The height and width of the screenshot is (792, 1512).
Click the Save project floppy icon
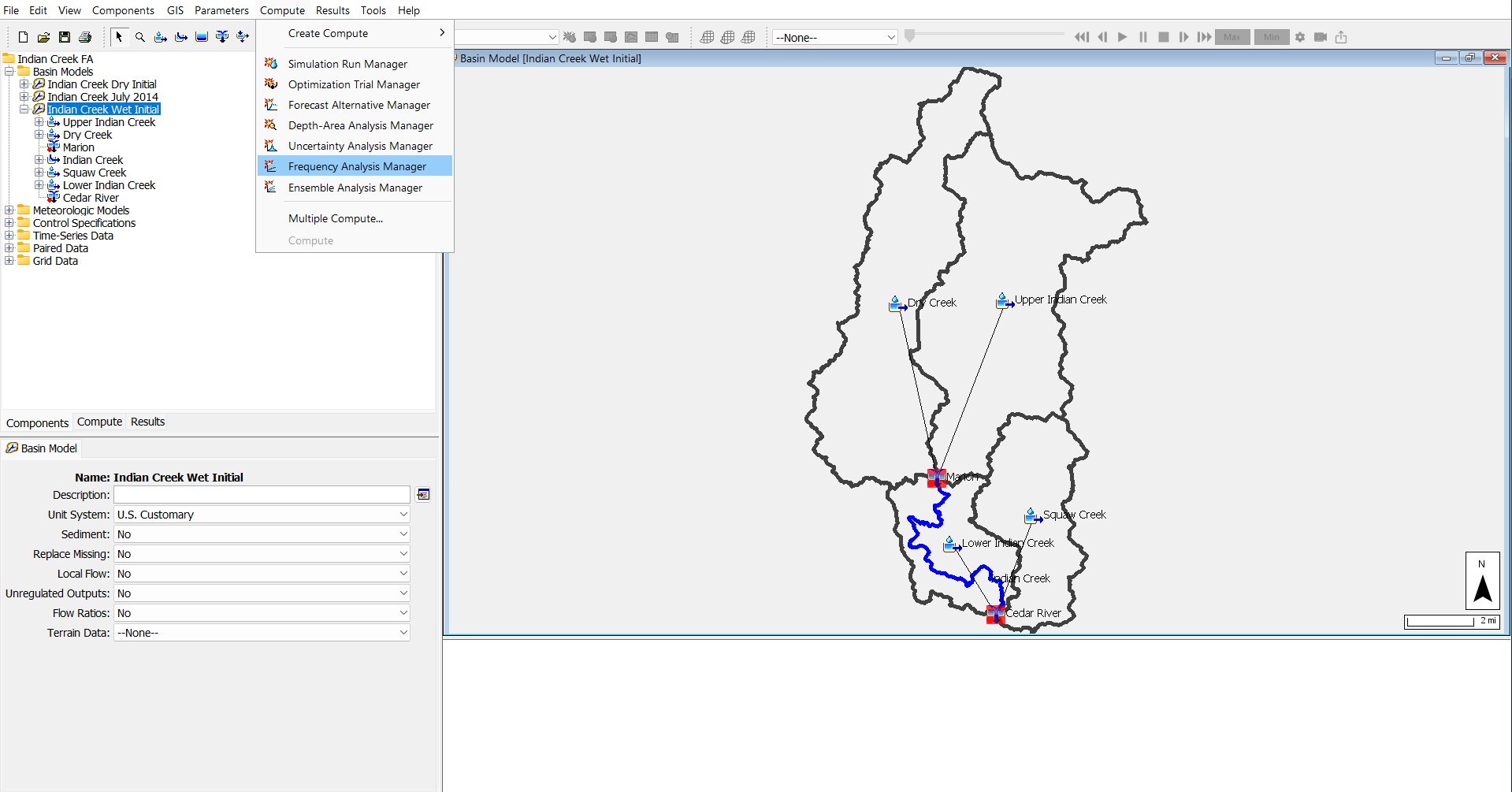[x=65, y=37]
